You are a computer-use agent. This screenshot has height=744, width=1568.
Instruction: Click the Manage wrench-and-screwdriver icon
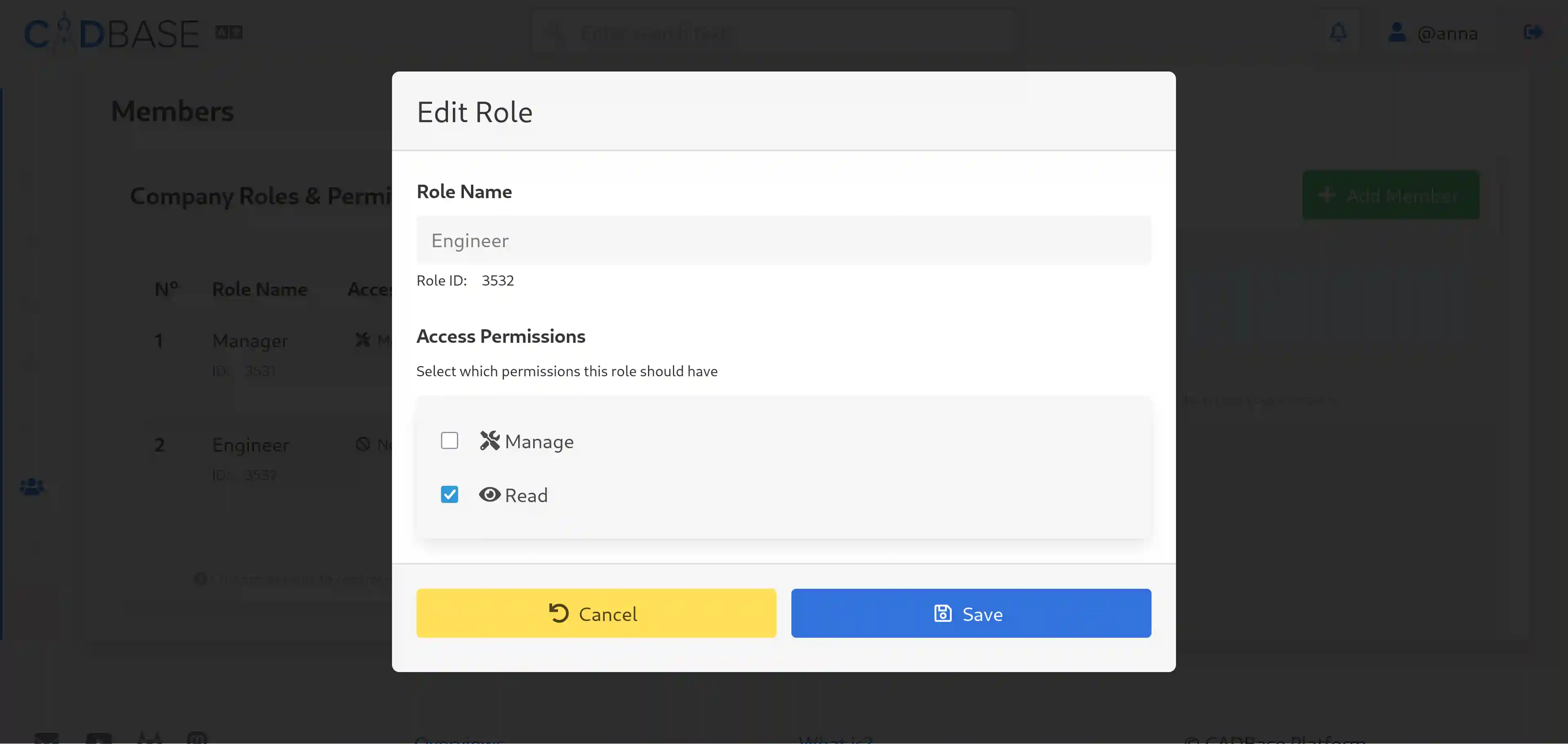click(x=490, y=440)
